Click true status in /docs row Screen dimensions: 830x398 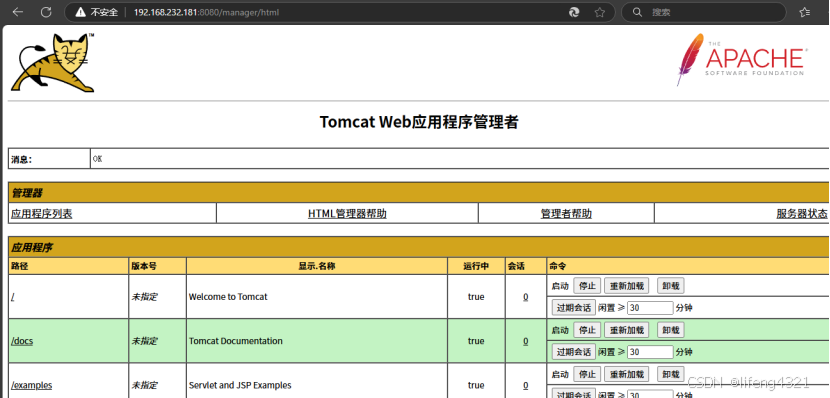click(476, 341)
